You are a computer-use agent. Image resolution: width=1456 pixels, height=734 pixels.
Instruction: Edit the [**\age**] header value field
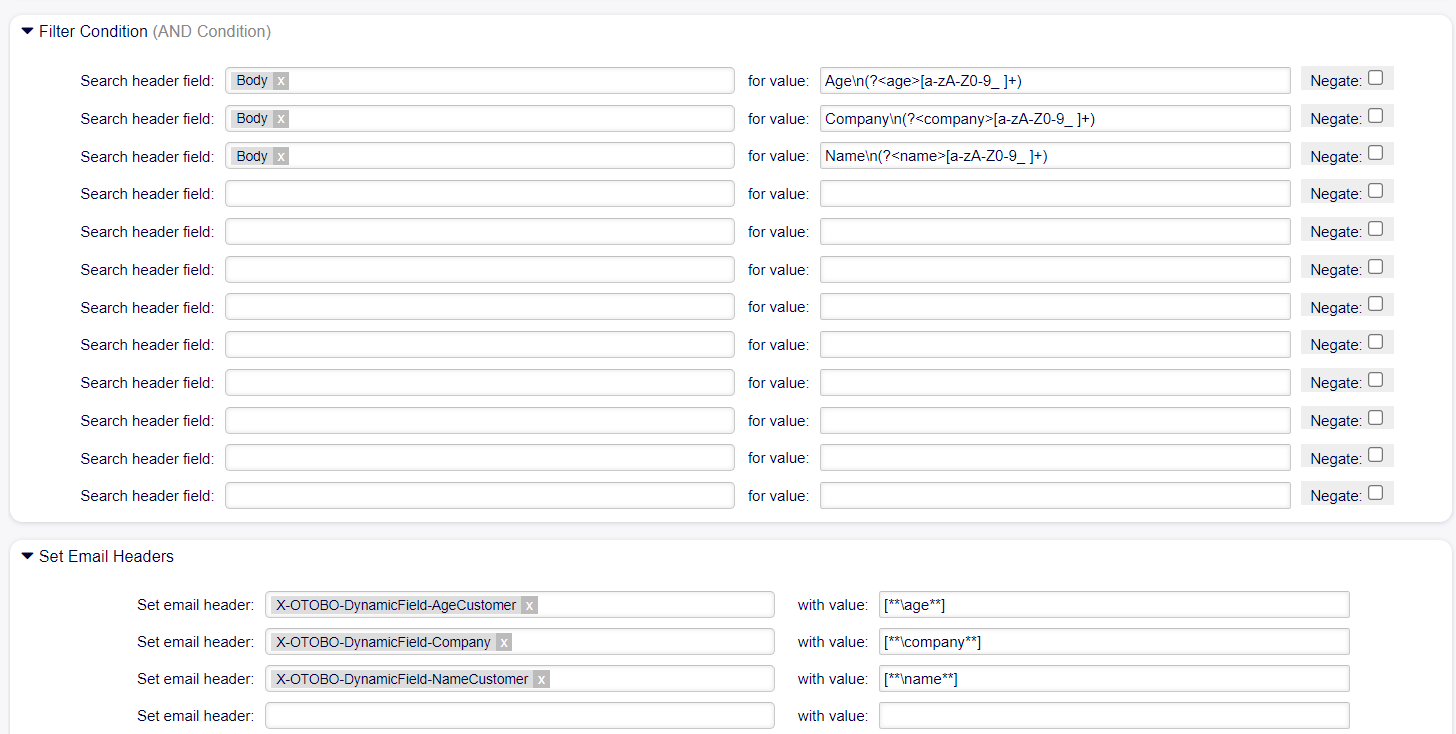coord(1114,605)
